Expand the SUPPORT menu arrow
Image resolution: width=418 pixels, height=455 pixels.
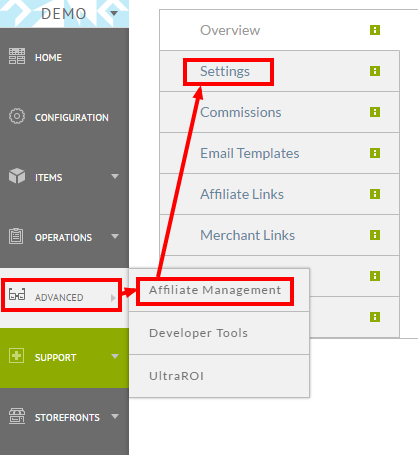(115, 356)
